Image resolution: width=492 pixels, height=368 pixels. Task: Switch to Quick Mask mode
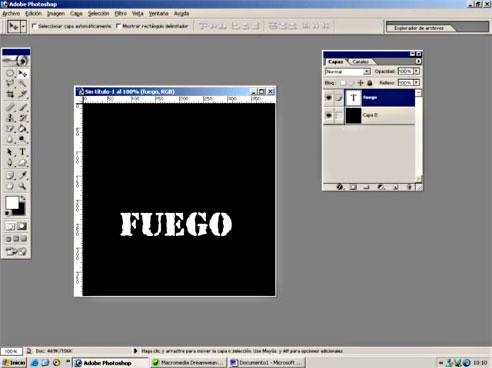(x=22, y=226)
